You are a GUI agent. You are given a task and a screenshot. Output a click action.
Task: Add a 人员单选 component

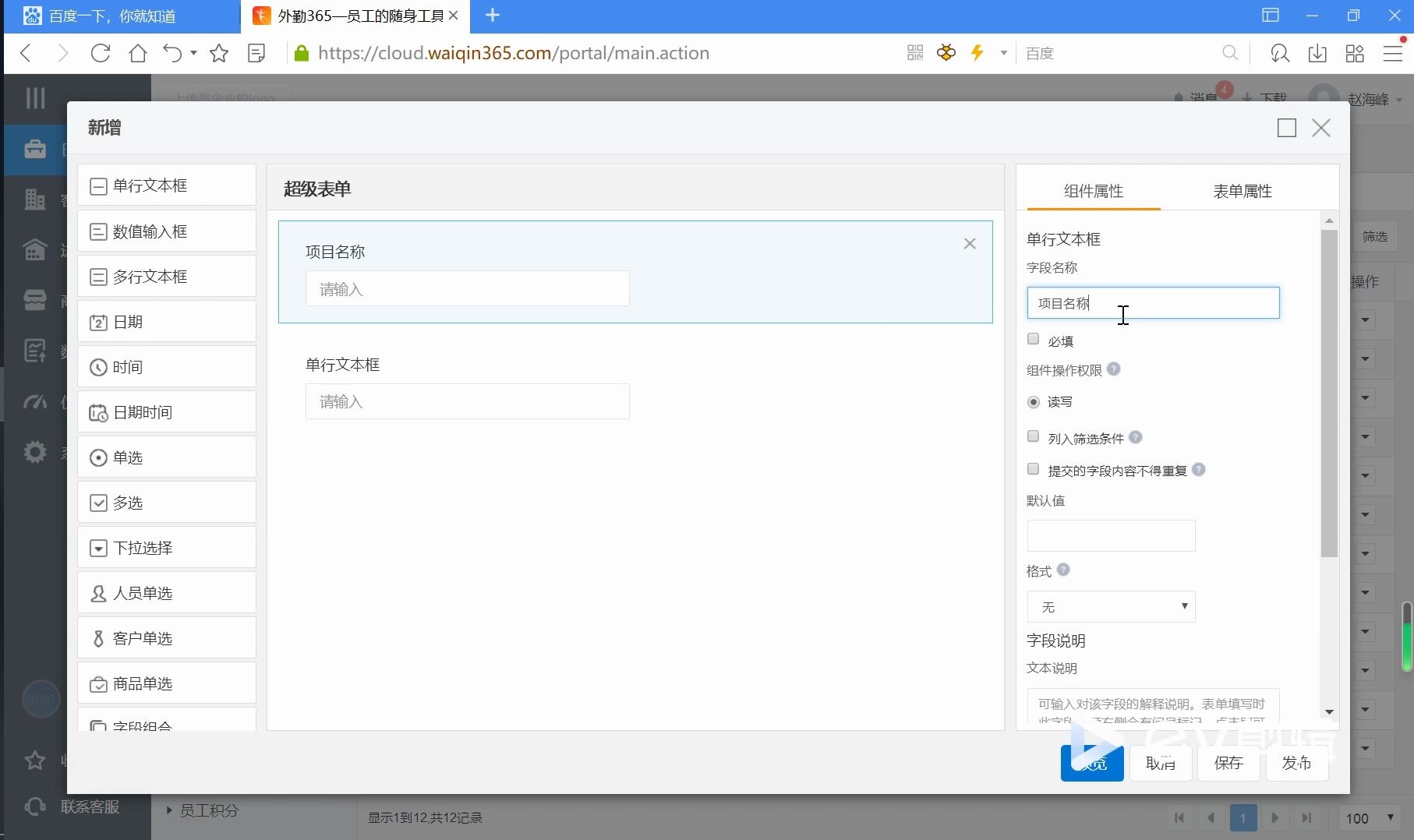pos(167,592)
